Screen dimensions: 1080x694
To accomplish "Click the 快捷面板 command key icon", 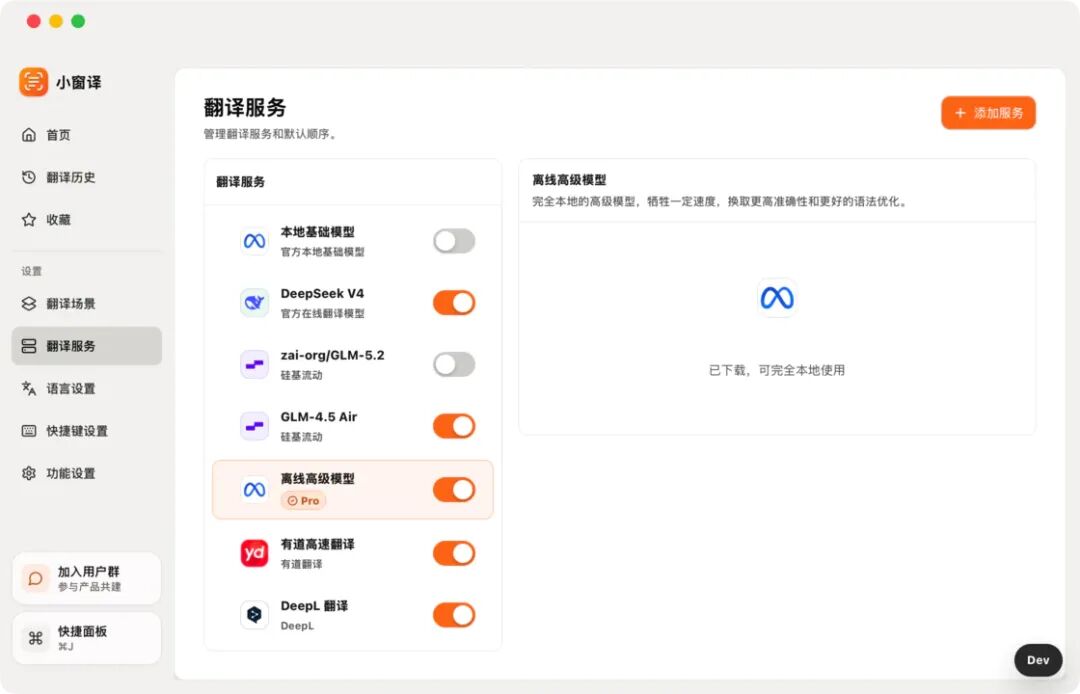I will click(35, 638).
